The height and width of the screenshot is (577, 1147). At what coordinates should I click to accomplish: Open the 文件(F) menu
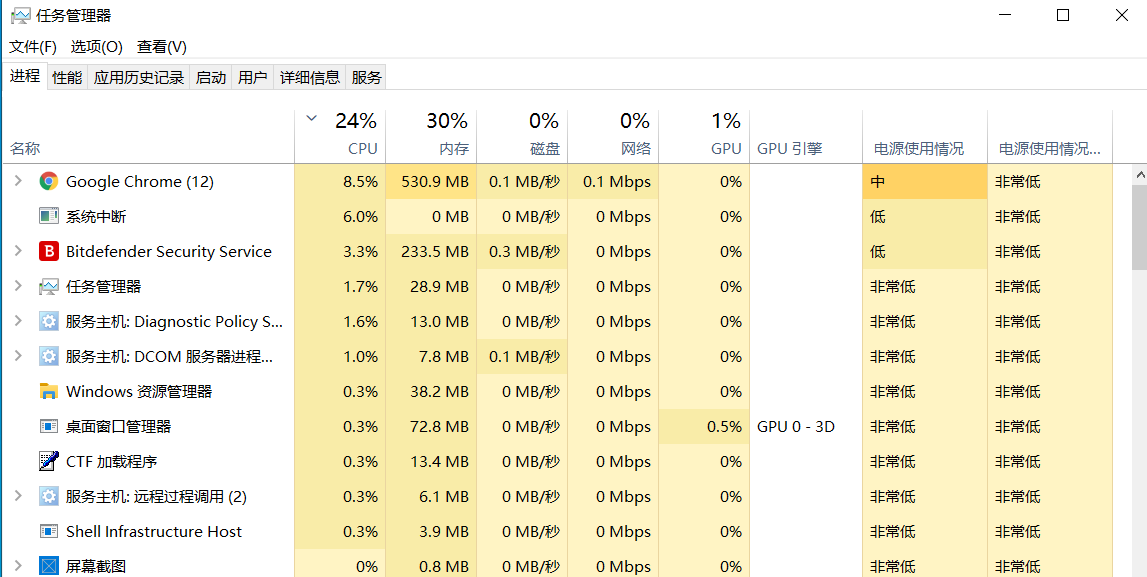click(33, 47)
